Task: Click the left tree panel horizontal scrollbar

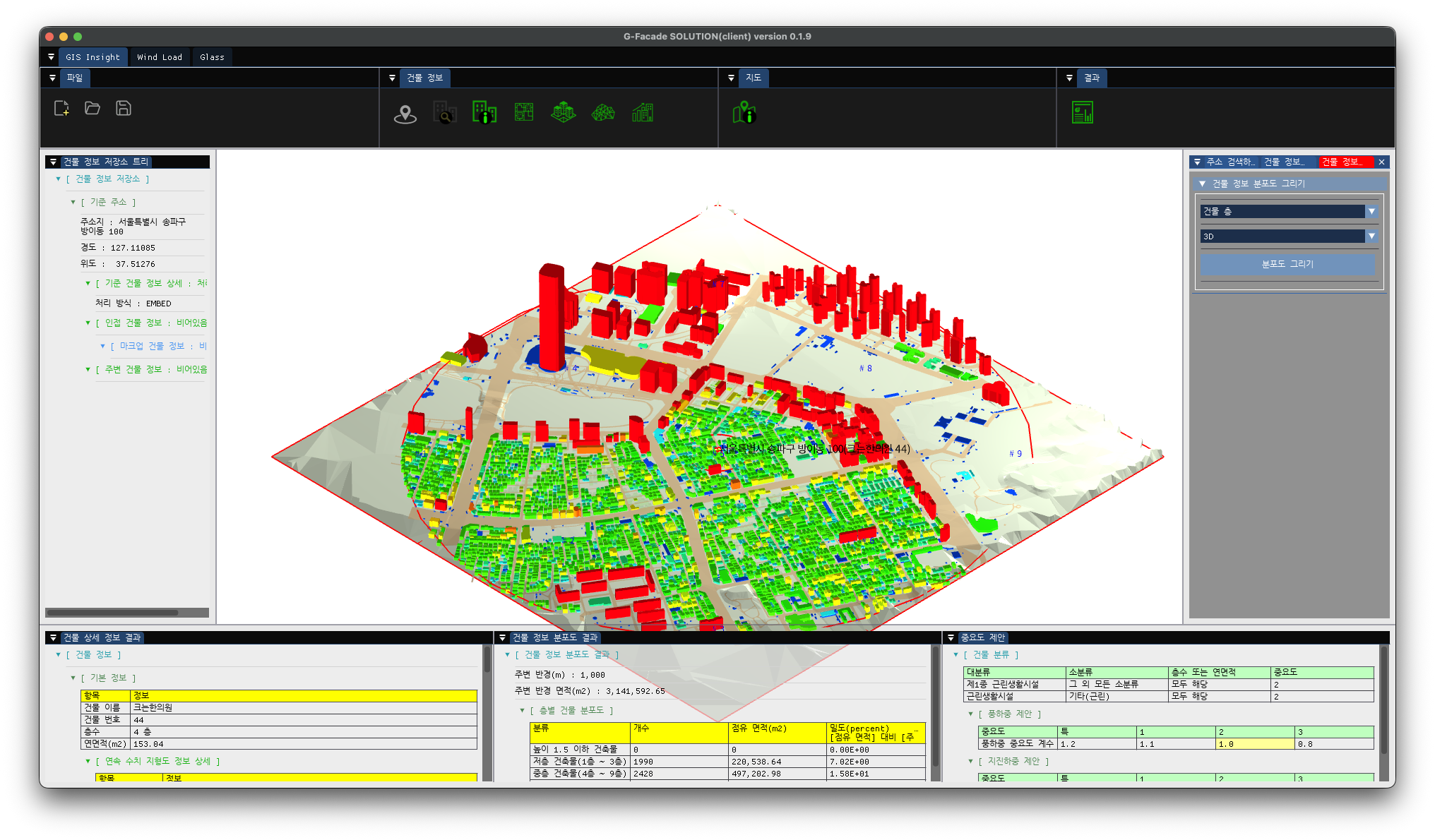Action: click(x=113, y=613)
